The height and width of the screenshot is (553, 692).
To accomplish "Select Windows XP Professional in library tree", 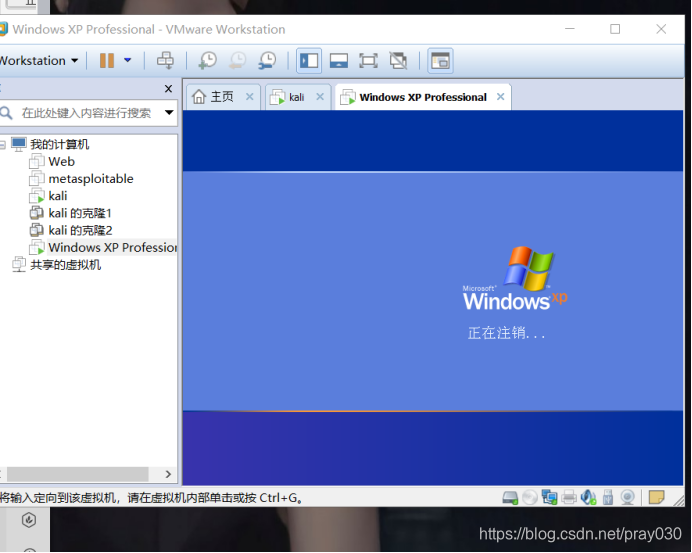I will tap(112, 248).
